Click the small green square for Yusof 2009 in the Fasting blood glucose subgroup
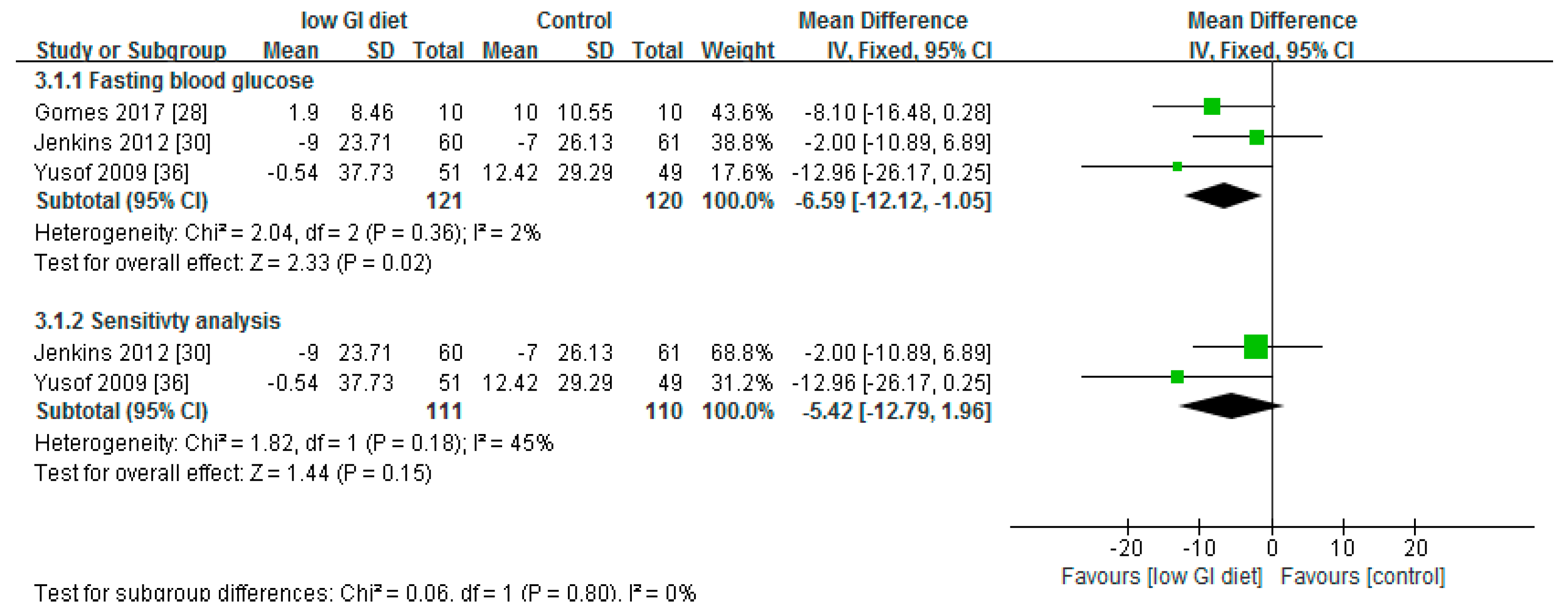The image size is (1568, 616). tap(1176, 167)
